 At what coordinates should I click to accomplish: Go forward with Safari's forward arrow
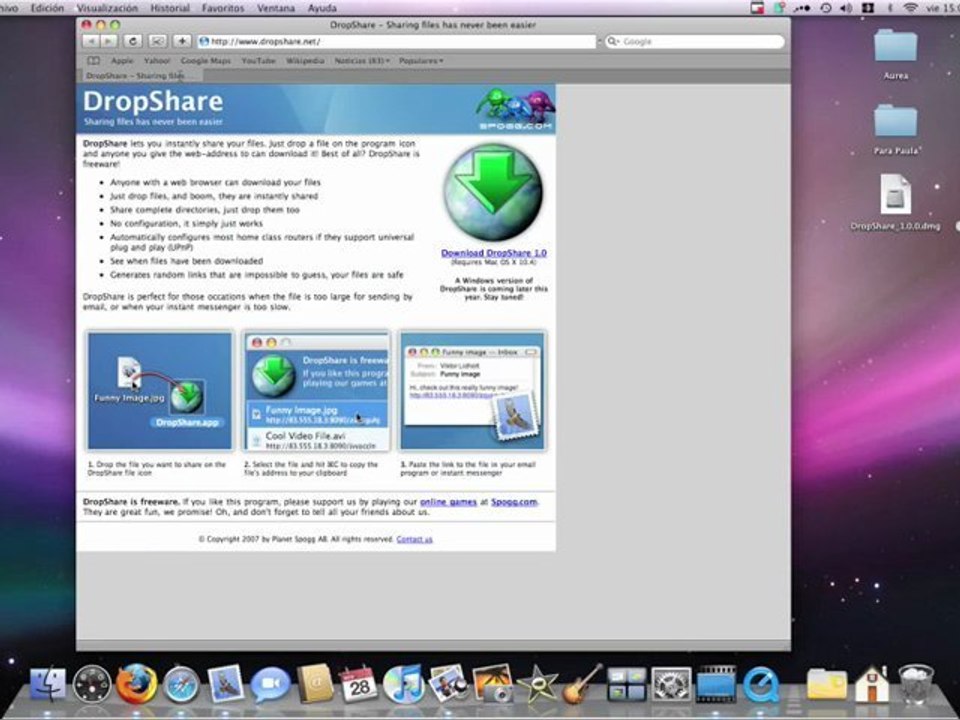pyautogui.click(x=108, y=42)
